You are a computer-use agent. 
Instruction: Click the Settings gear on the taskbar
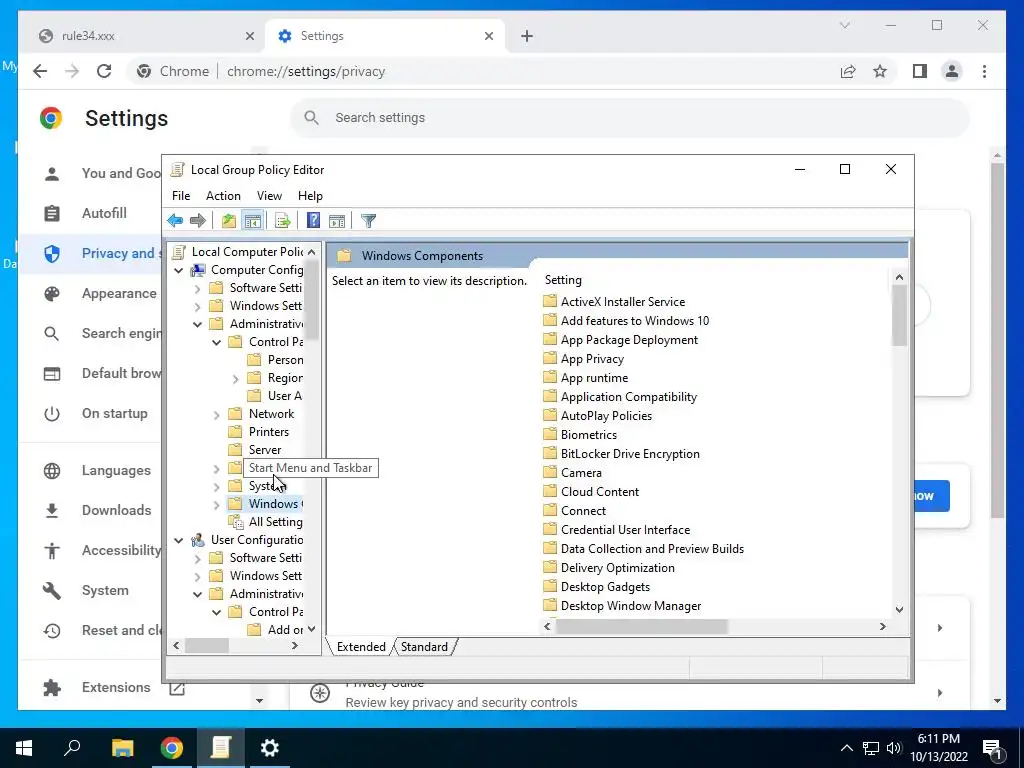pos(270,748)
